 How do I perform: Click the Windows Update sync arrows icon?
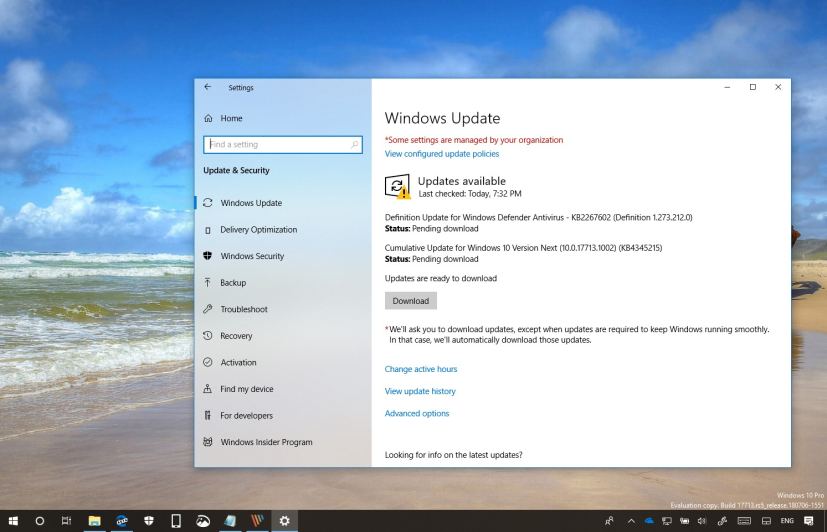click(208, 203)
